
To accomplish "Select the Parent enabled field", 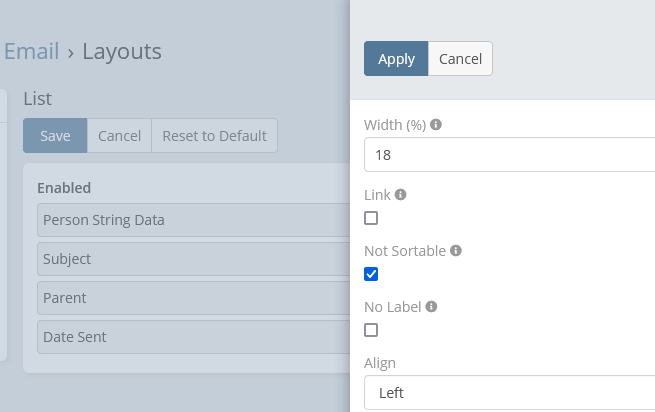I will (190, 298).
